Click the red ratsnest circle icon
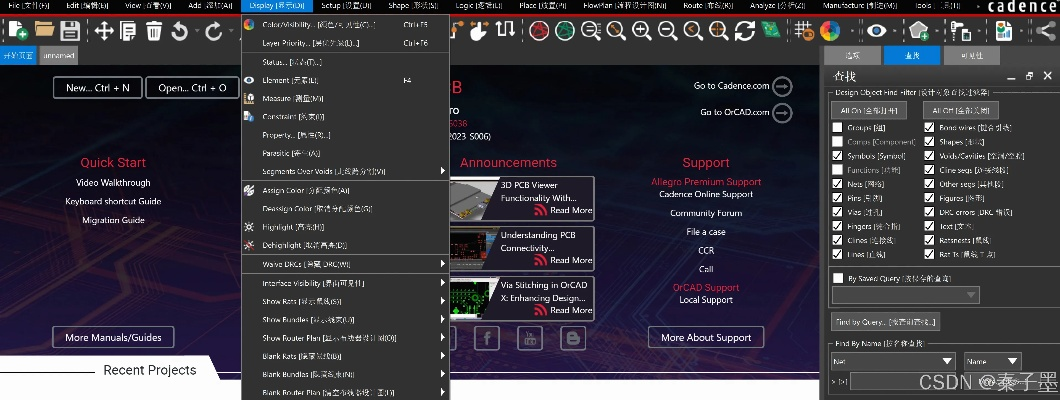Image resolution: width=1060 pixels, height=400 pixels. pos(539,30)
